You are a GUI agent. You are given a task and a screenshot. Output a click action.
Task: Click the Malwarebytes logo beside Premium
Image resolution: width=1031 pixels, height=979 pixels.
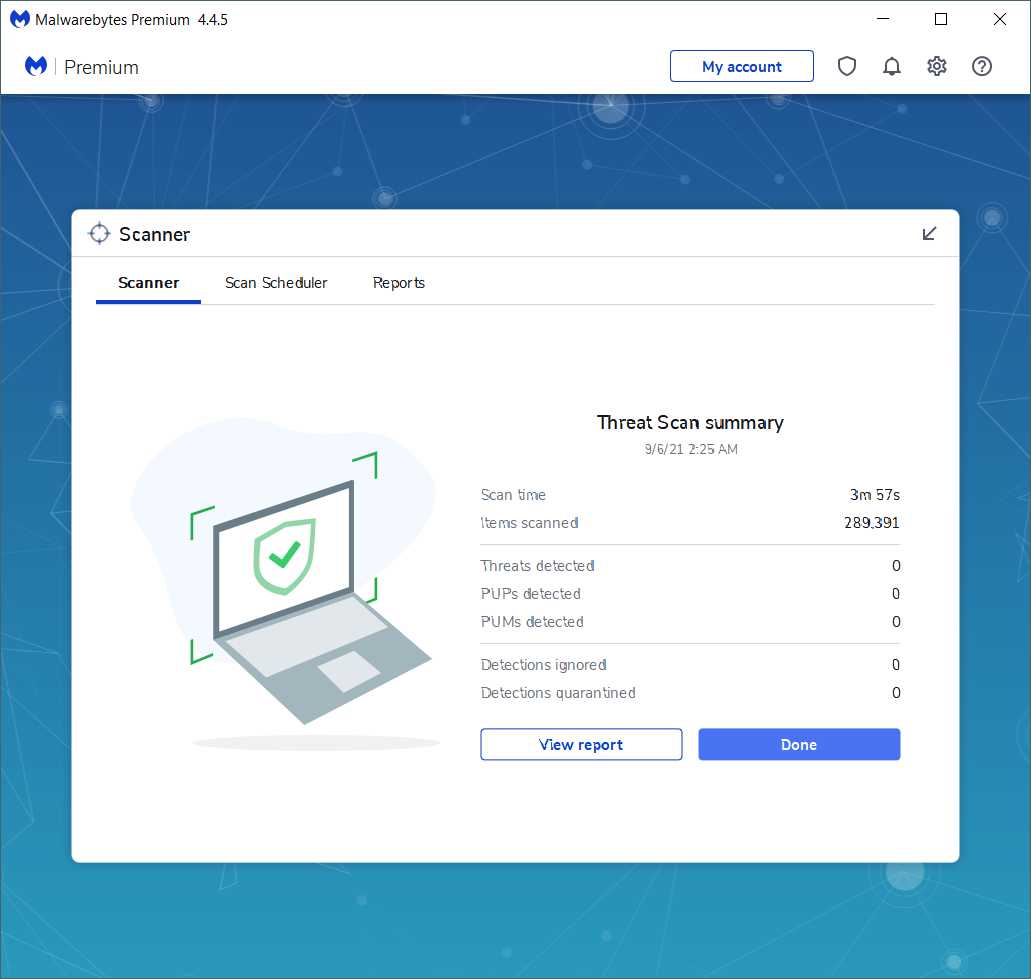pos(36,66)
